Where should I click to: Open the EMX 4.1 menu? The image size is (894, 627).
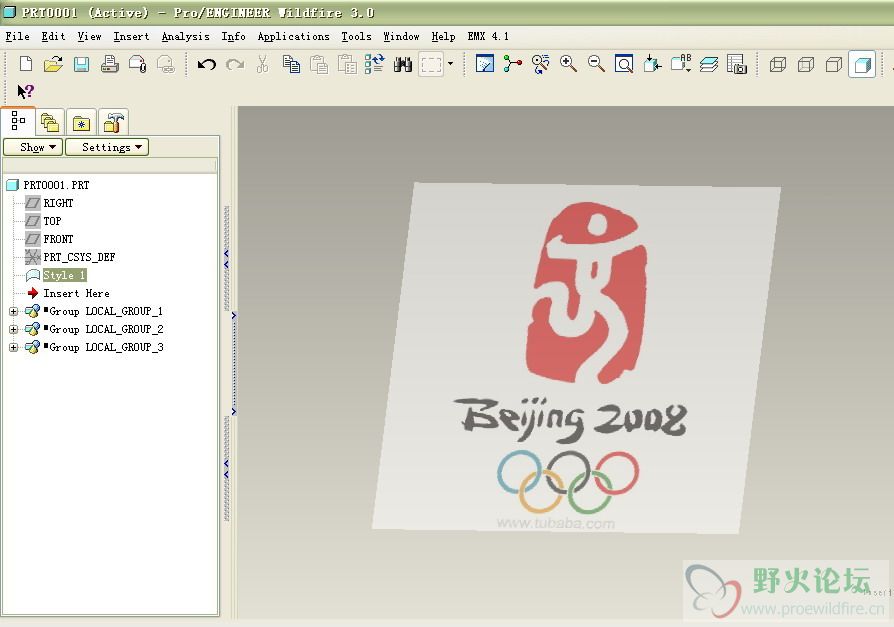click(488, 36)
